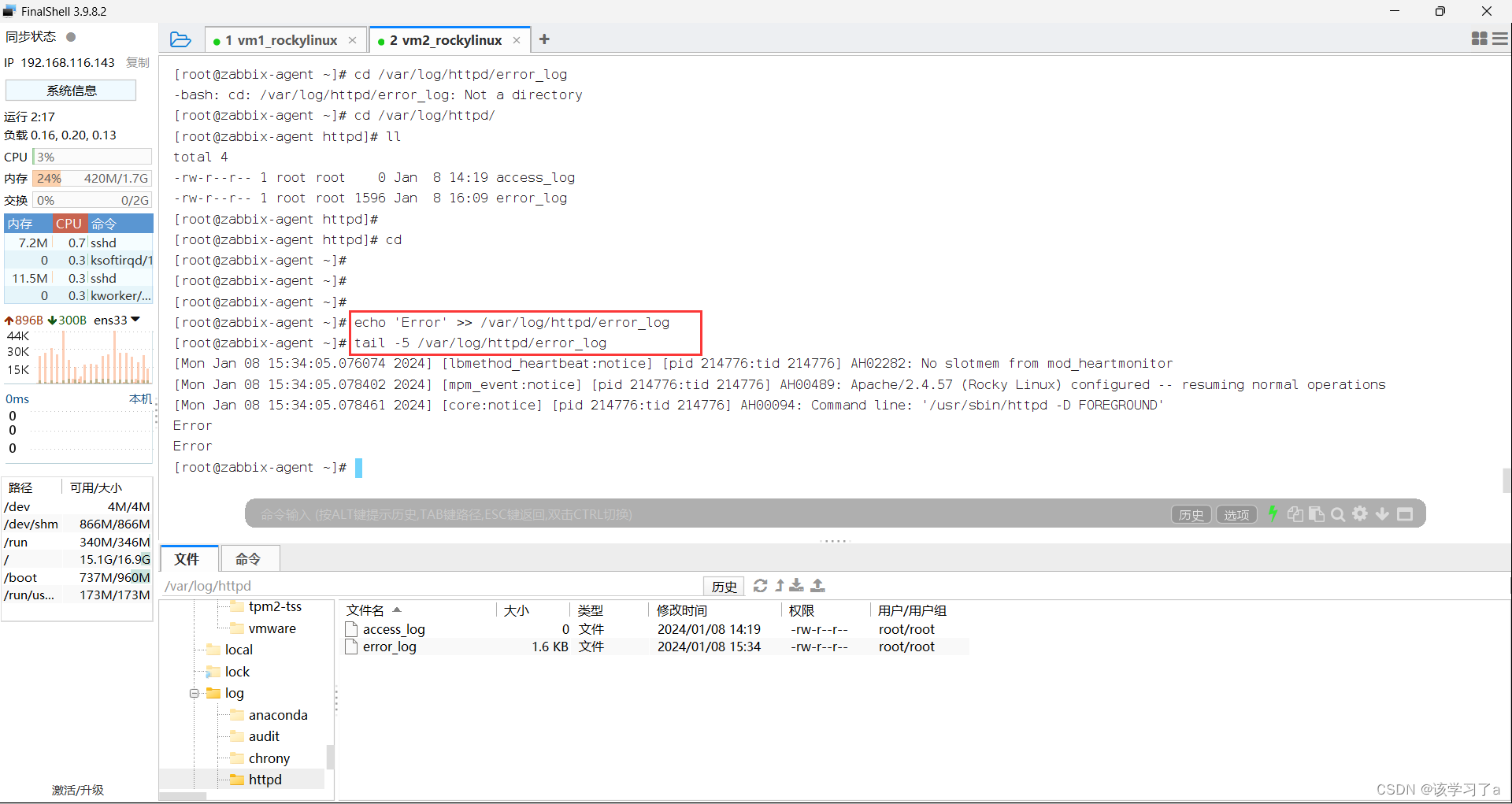Go up to the parent directory
This screenshot has width=1512, height=804.
point(780,585)
